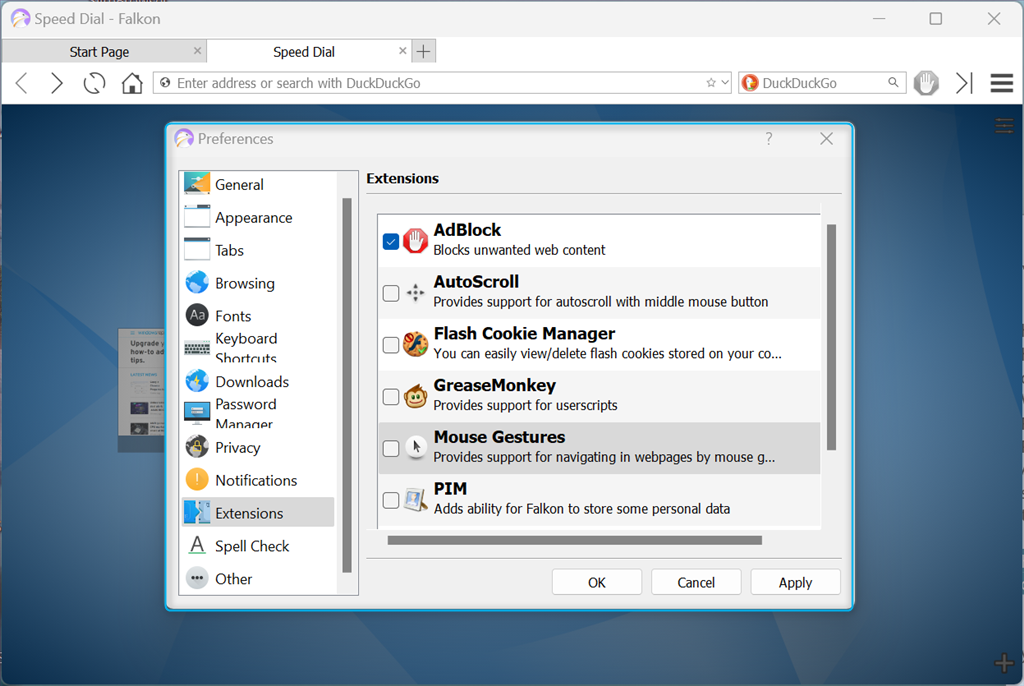The image size is (1024, 686).
Task: Open Browsing preferences section
Action: [x=258, y=284]
